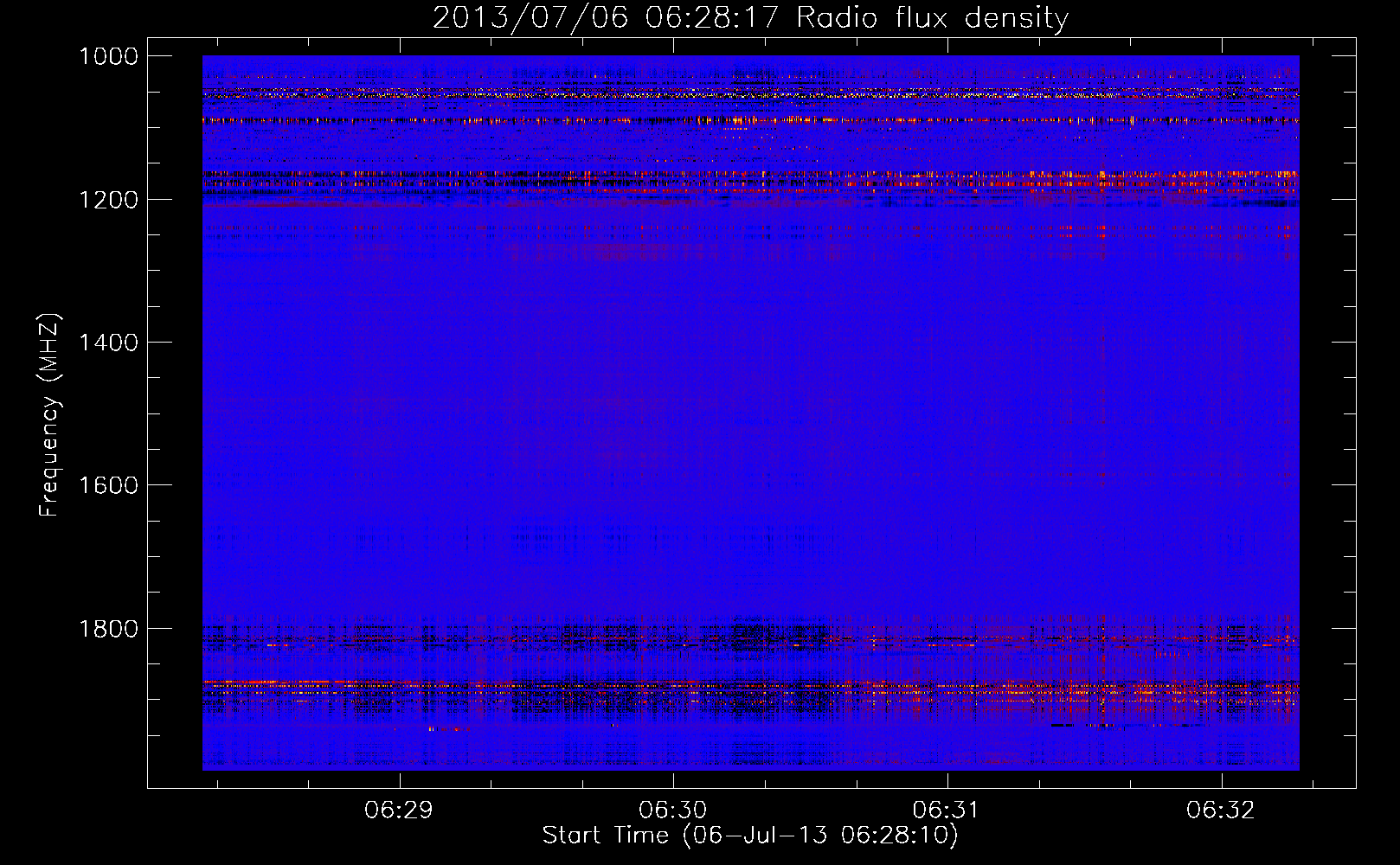The width and height of the screenshot is (1400, 865).
Task: Click the 'Start Time (06-Jul-13 06:28:10)' label
Action: [750, 836]
